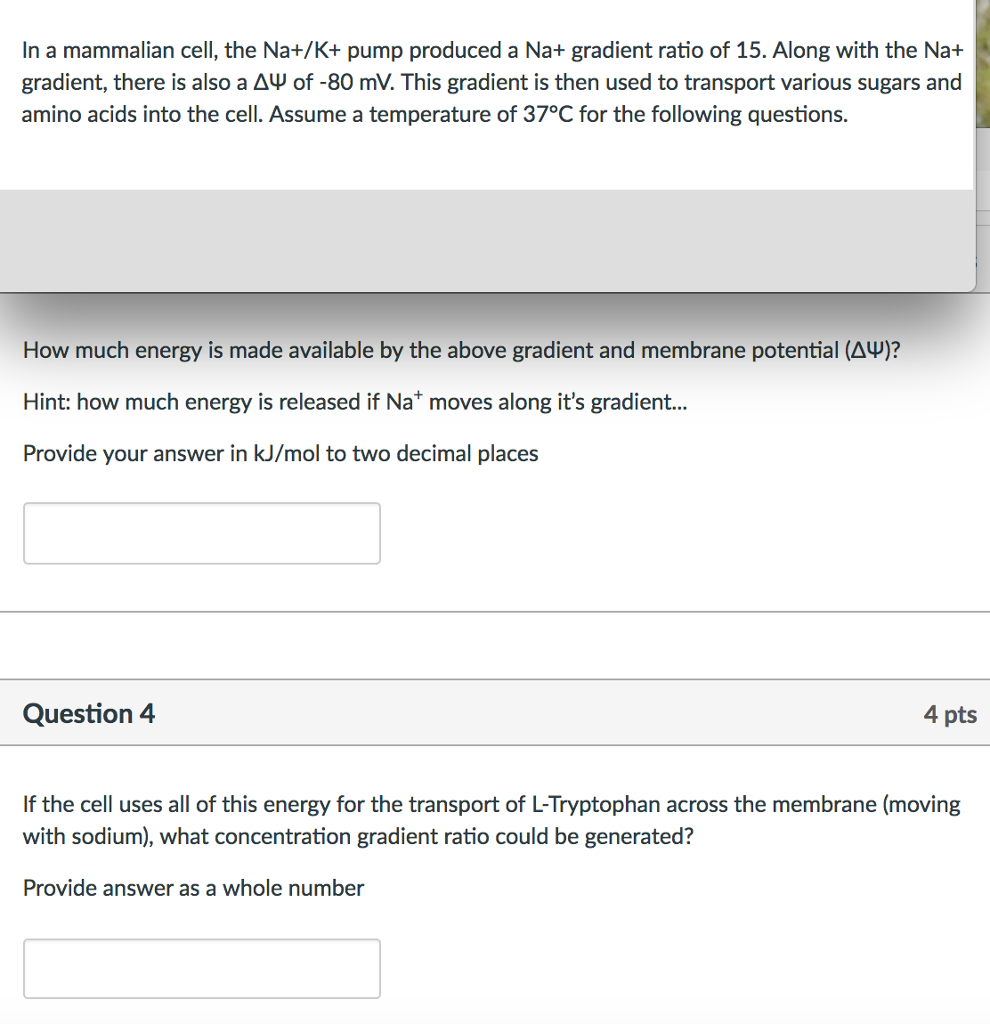Click the Na+/K+ pump intro paragraph
Viewport: 990px width, 1024px height.
(x=490, y=82)
